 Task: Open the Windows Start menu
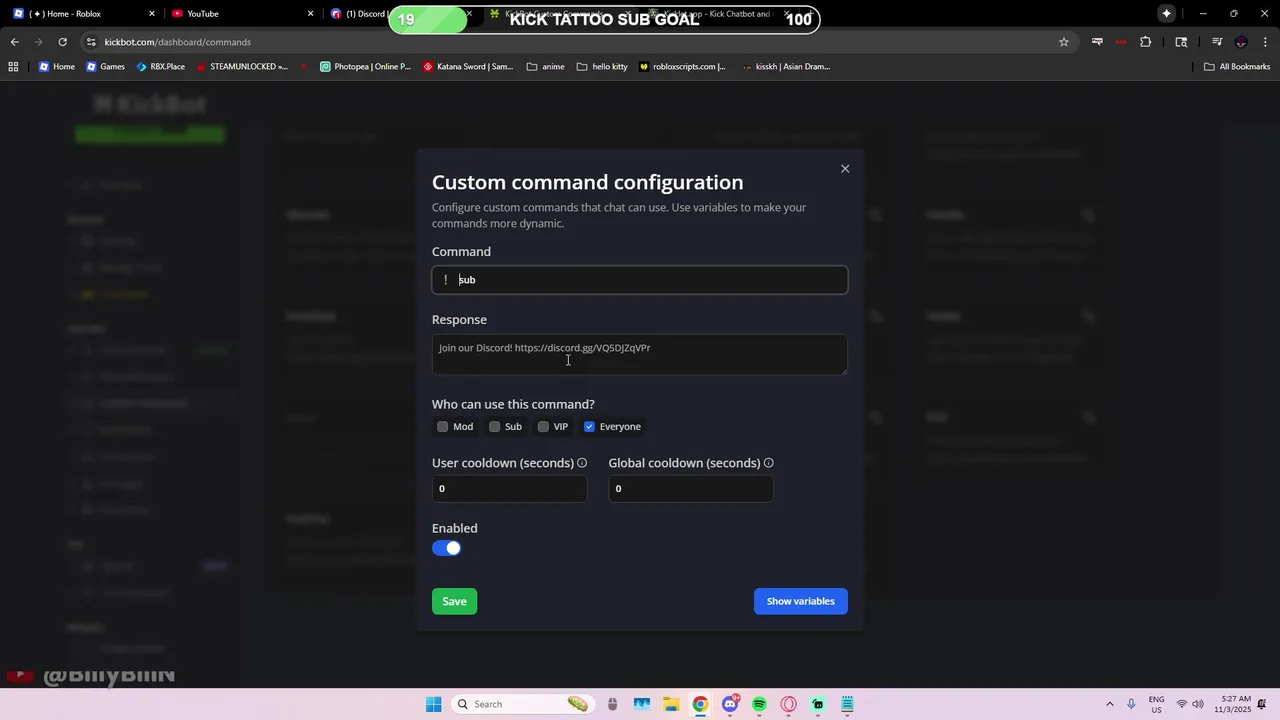(x=433, y=704)
